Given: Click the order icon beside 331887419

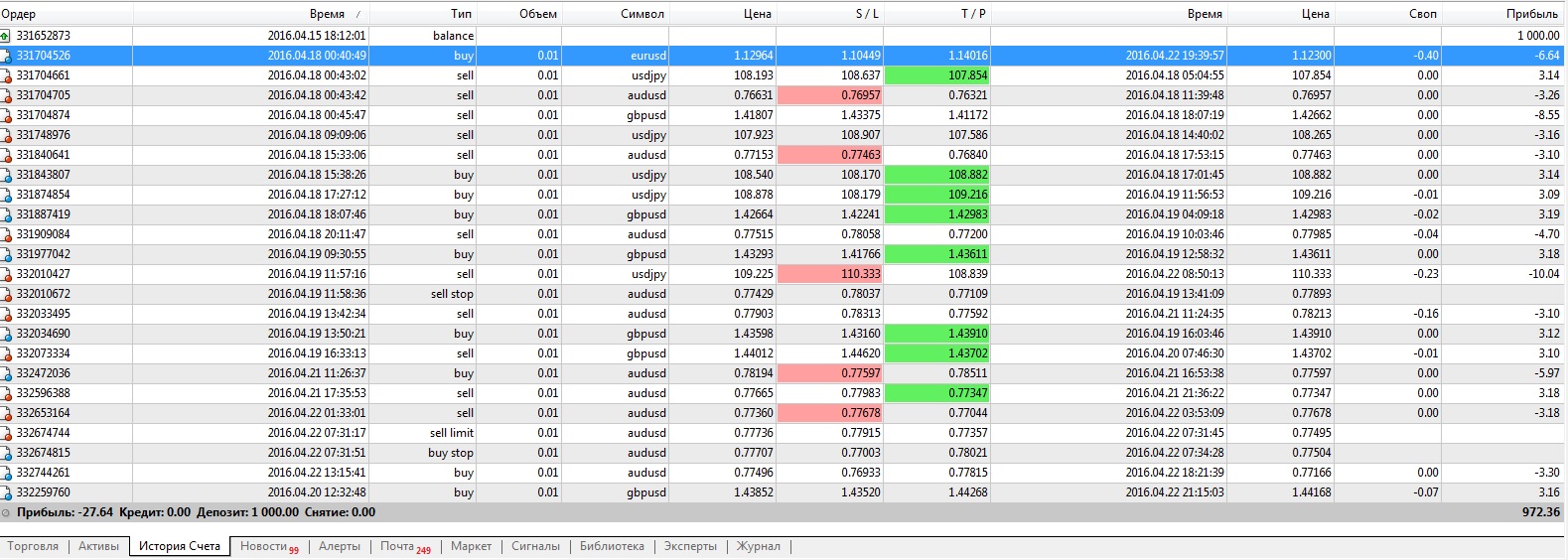Looking at the screenshot, I should 6,214.
